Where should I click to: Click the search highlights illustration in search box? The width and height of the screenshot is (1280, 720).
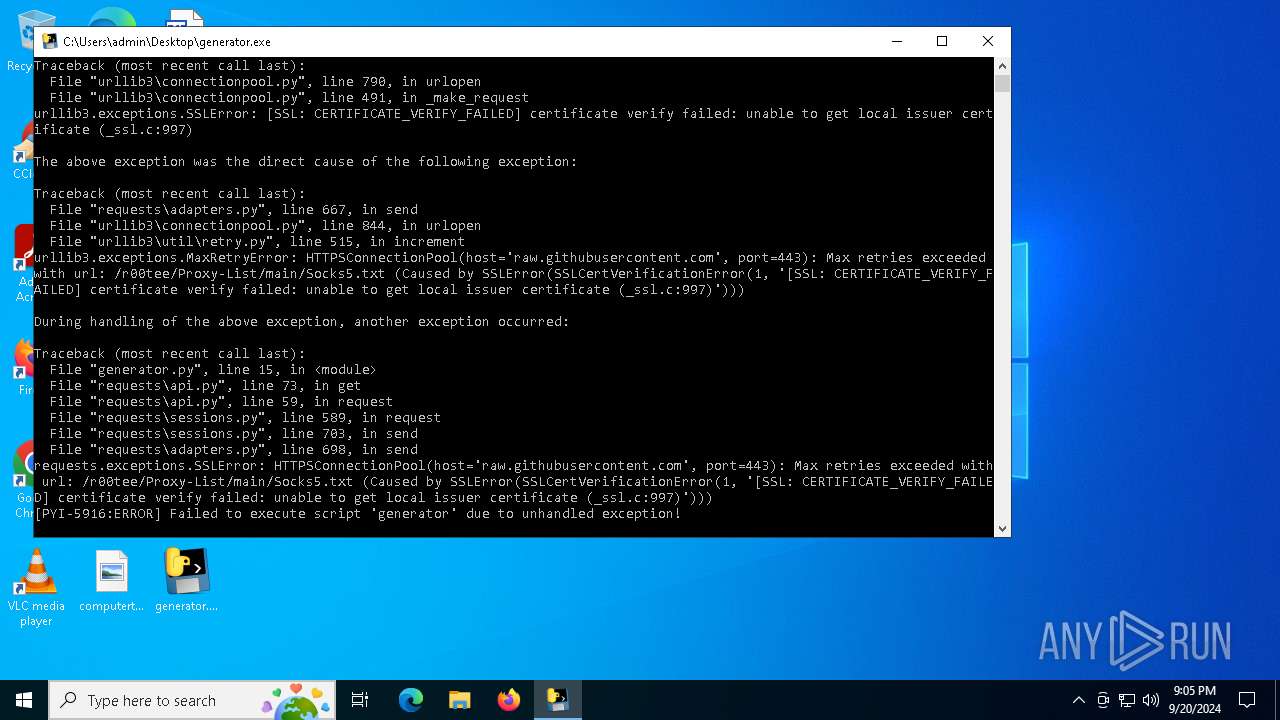297,700
